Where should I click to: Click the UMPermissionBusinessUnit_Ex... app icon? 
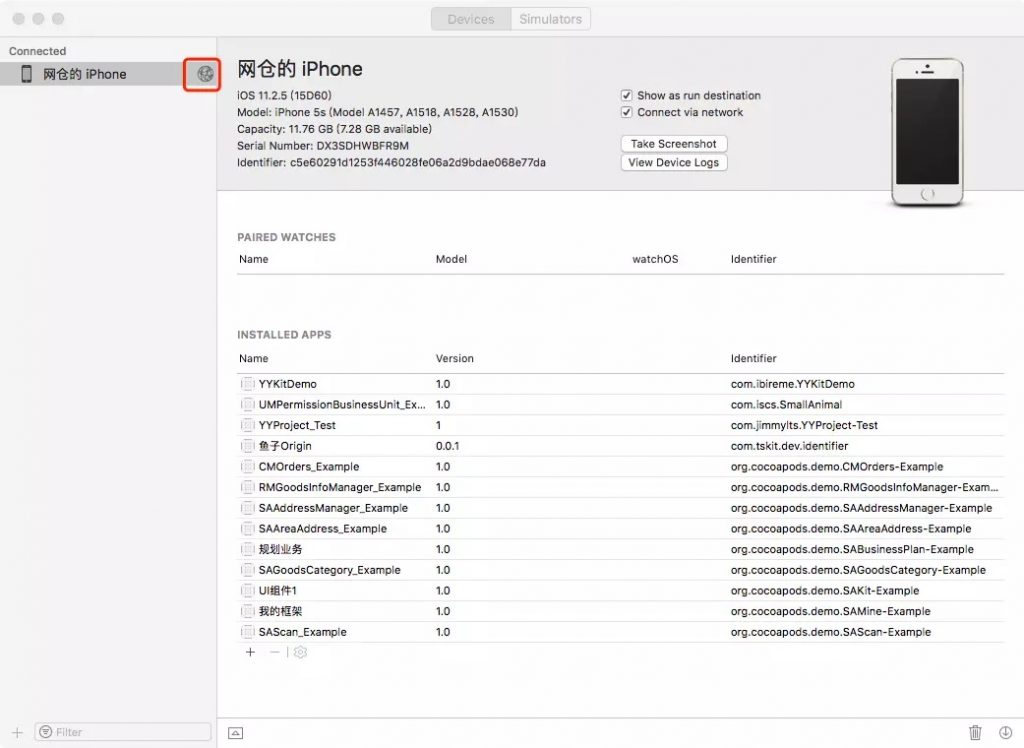[248, 404]
